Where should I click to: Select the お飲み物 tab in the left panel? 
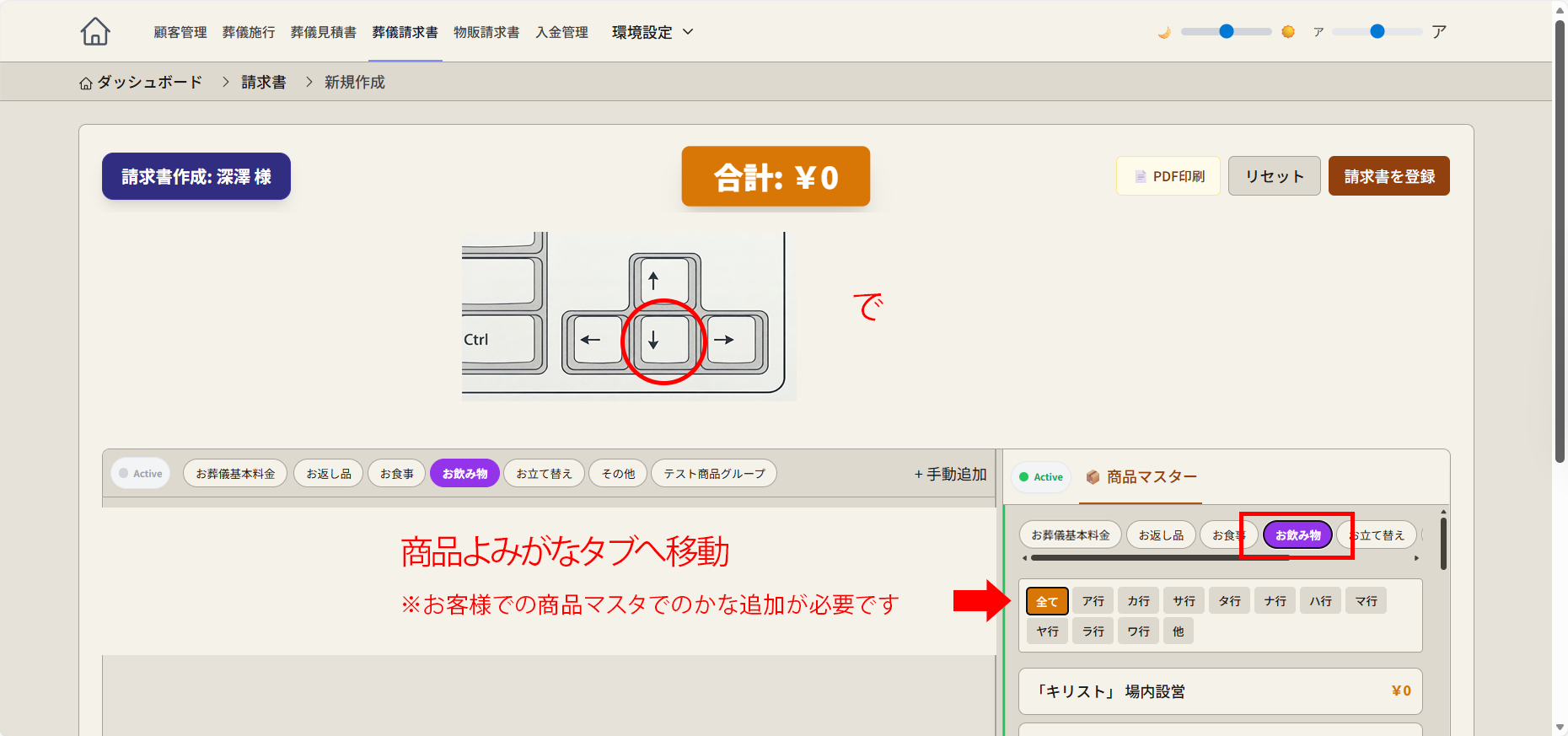point(465,474)
